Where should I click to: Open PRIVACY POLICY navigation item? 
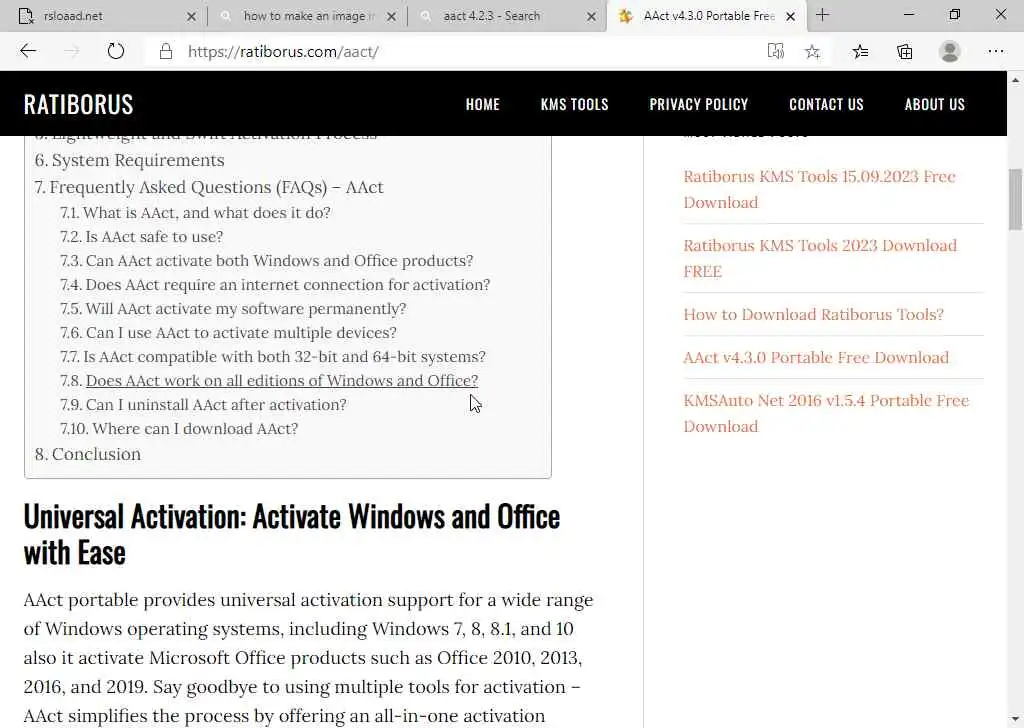tap(699, 104)
